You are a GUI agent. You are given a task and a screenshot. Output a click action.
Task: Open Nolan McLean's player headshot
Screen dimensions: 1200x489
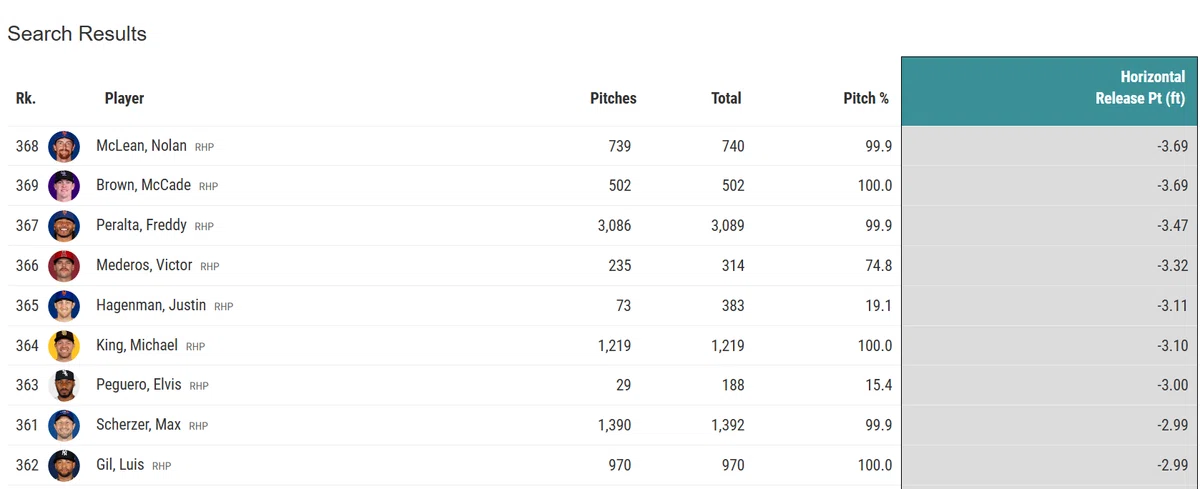click(x=64, y=146)
